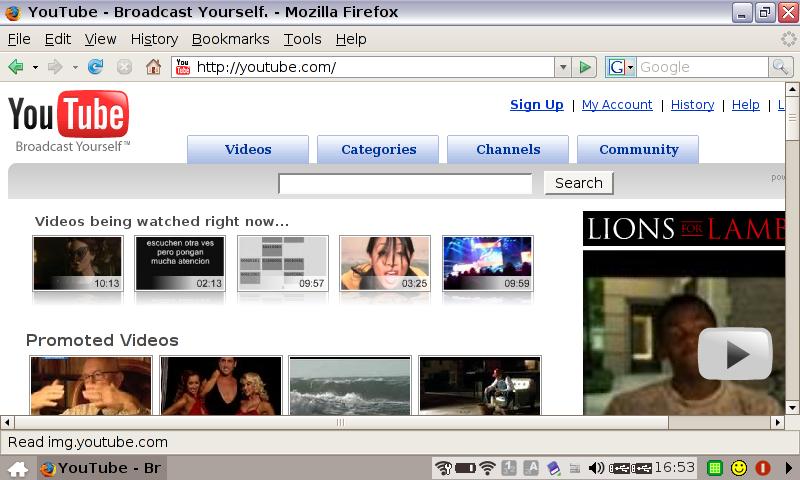Open the Edit menu
This screenshot has height=480, width=800.
pyautogui.click(x=58, y=39)
